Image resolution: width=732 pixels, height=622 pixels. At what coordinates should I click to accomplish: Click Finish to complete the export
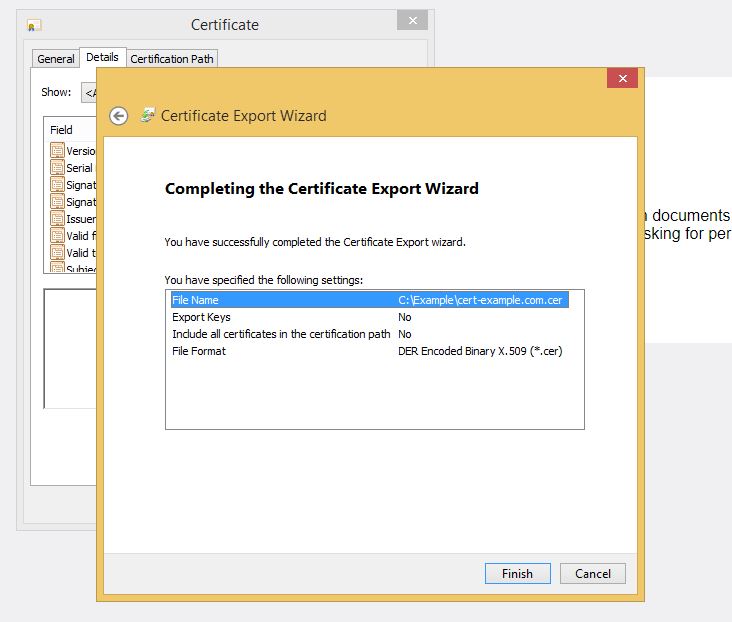coord(517,573)
